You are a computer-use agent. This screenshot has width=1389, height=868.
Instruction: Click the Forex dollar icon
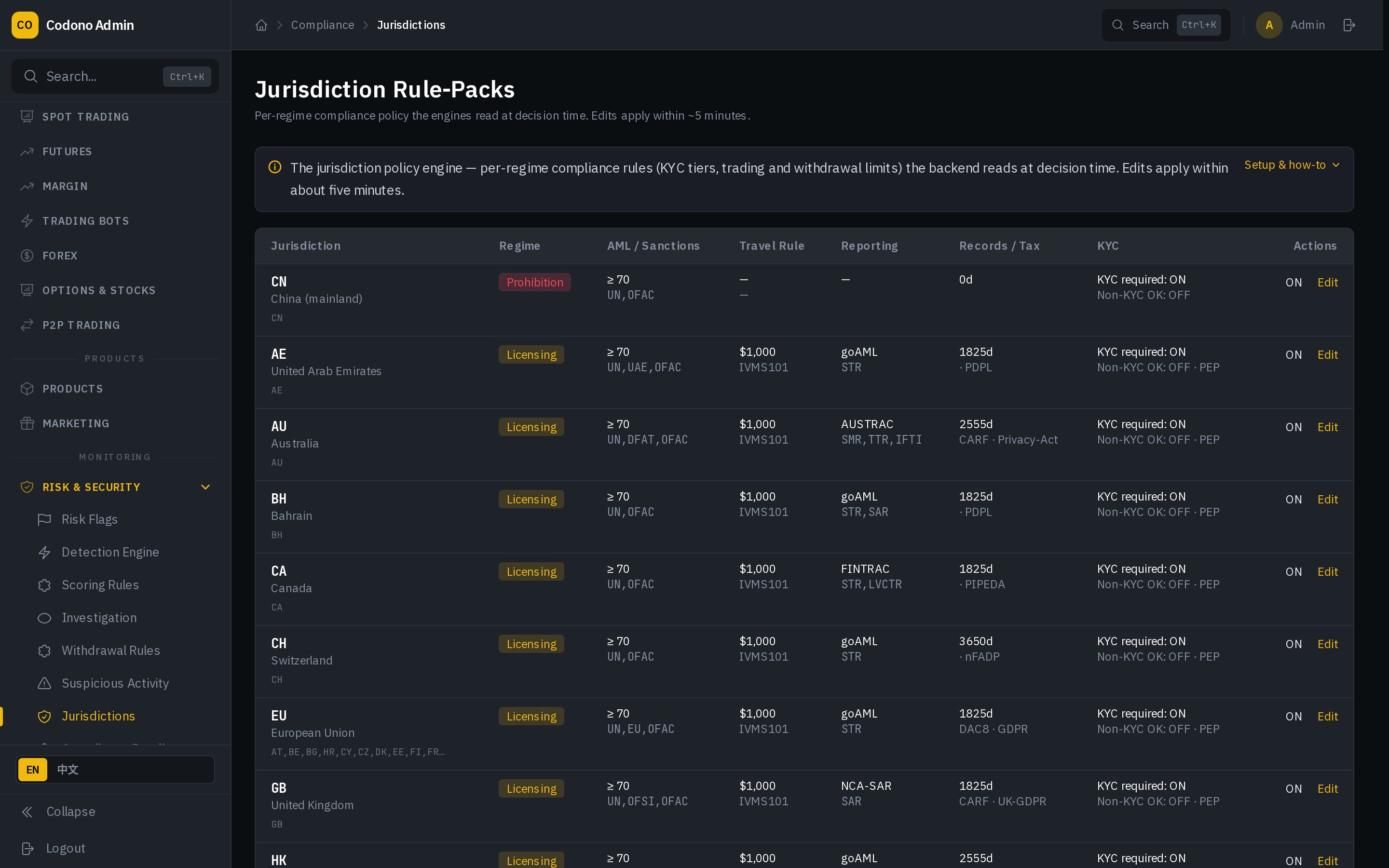(x=27, y=256)
